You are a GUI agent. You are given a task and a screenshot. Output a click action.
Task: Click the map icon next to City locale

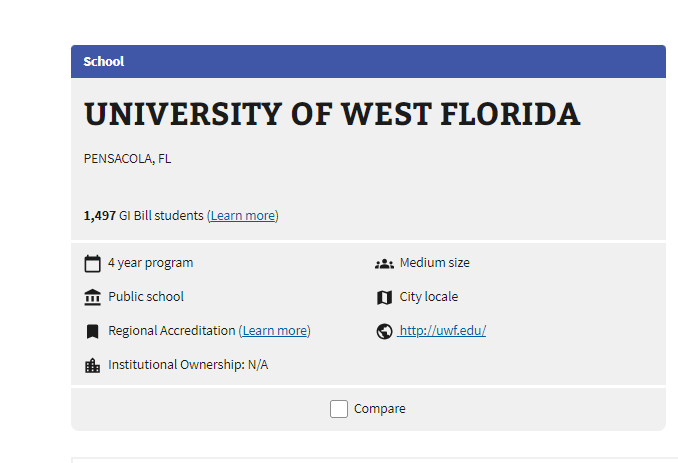[x=384, y=297]
